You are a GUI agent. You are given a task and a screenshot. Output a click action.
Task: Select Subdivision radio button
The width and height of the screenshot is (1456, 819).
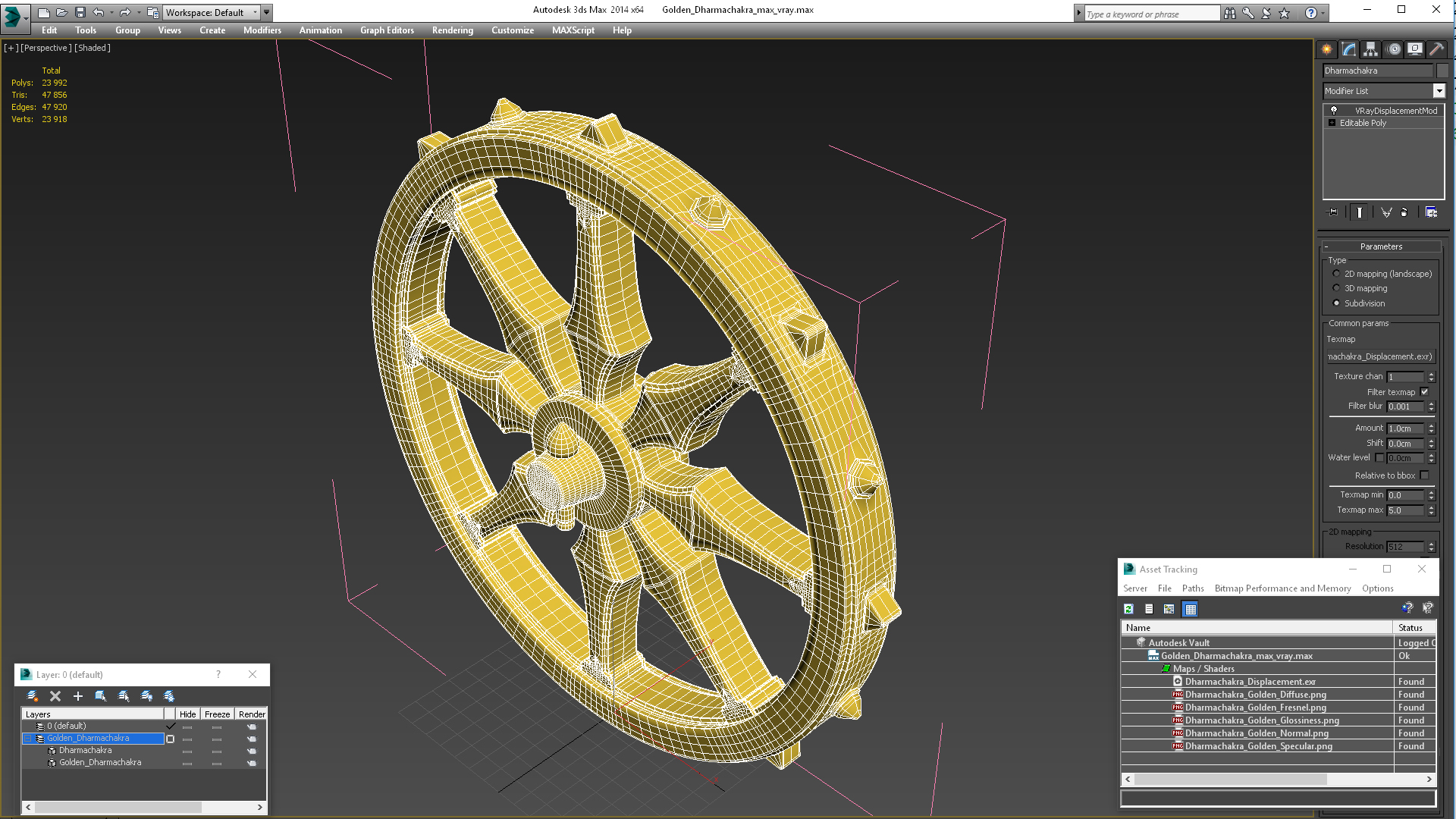click(x=1336, y=303)
